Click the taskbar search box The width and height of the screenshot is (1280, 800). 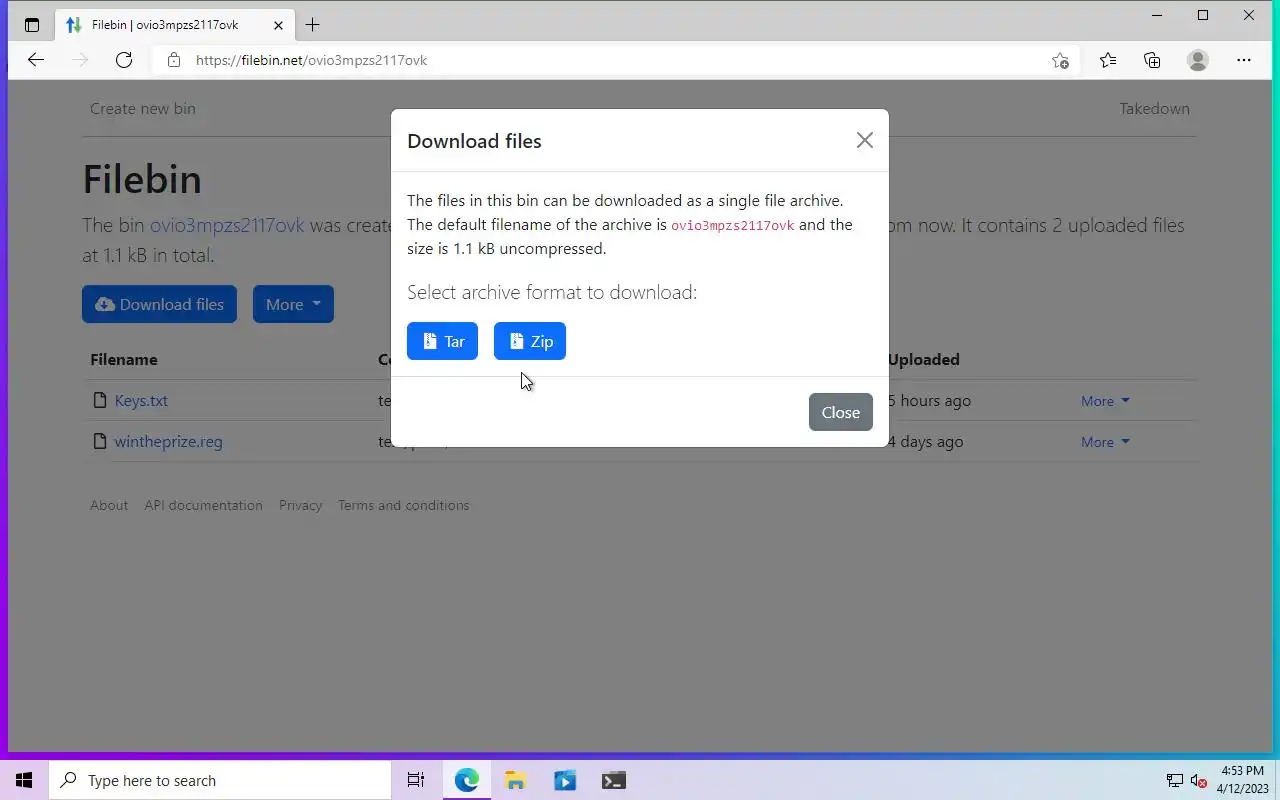tap(220, 780)
